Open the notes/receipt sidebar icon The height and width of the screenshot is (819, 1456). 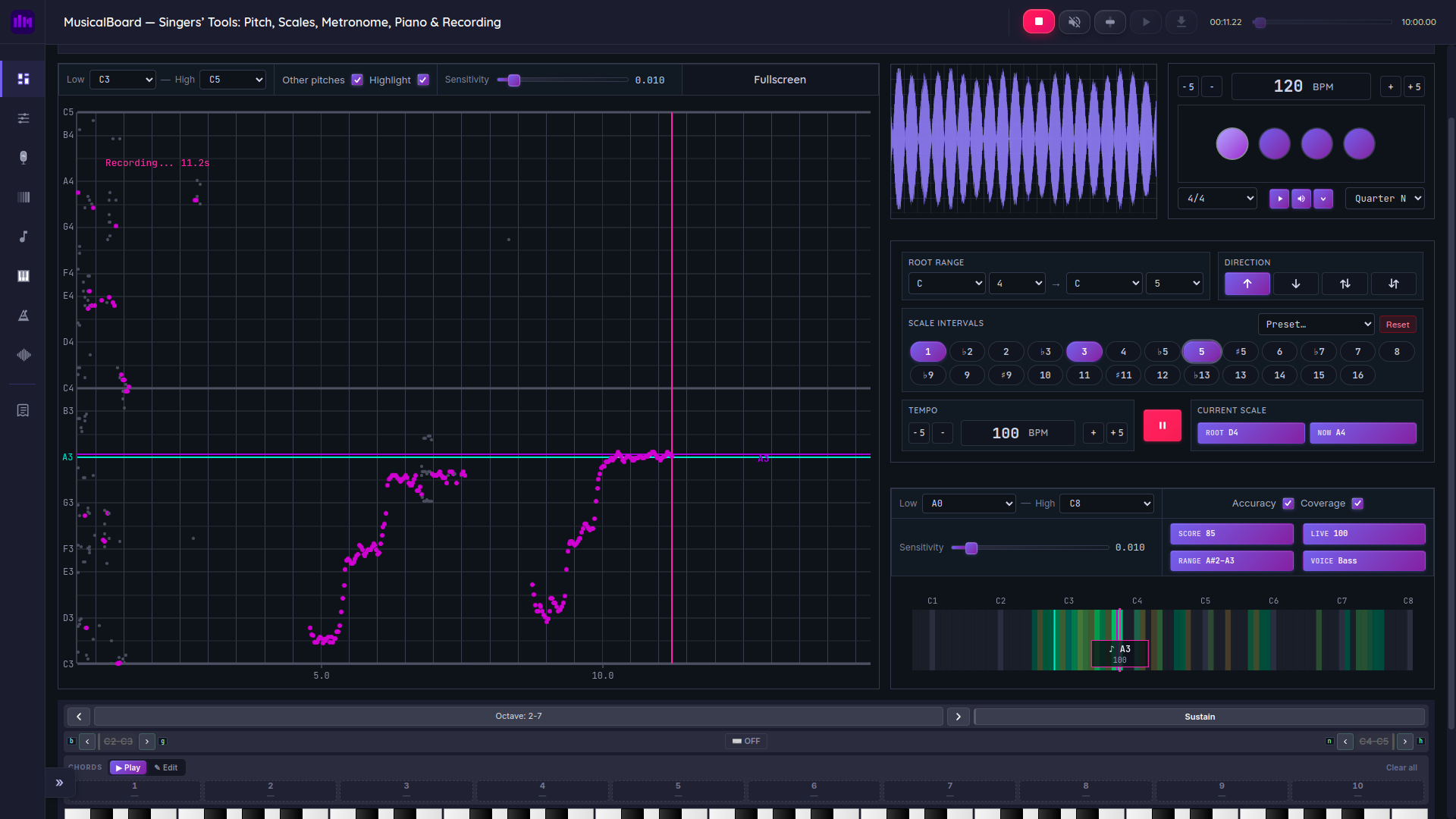[x=24, y=410]
